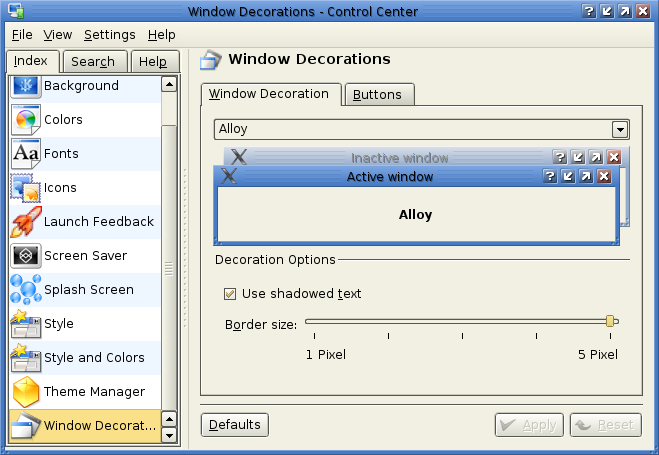Viewport: 659px width, 455px height.
Task: Open the Help menu
Action: 161,35
